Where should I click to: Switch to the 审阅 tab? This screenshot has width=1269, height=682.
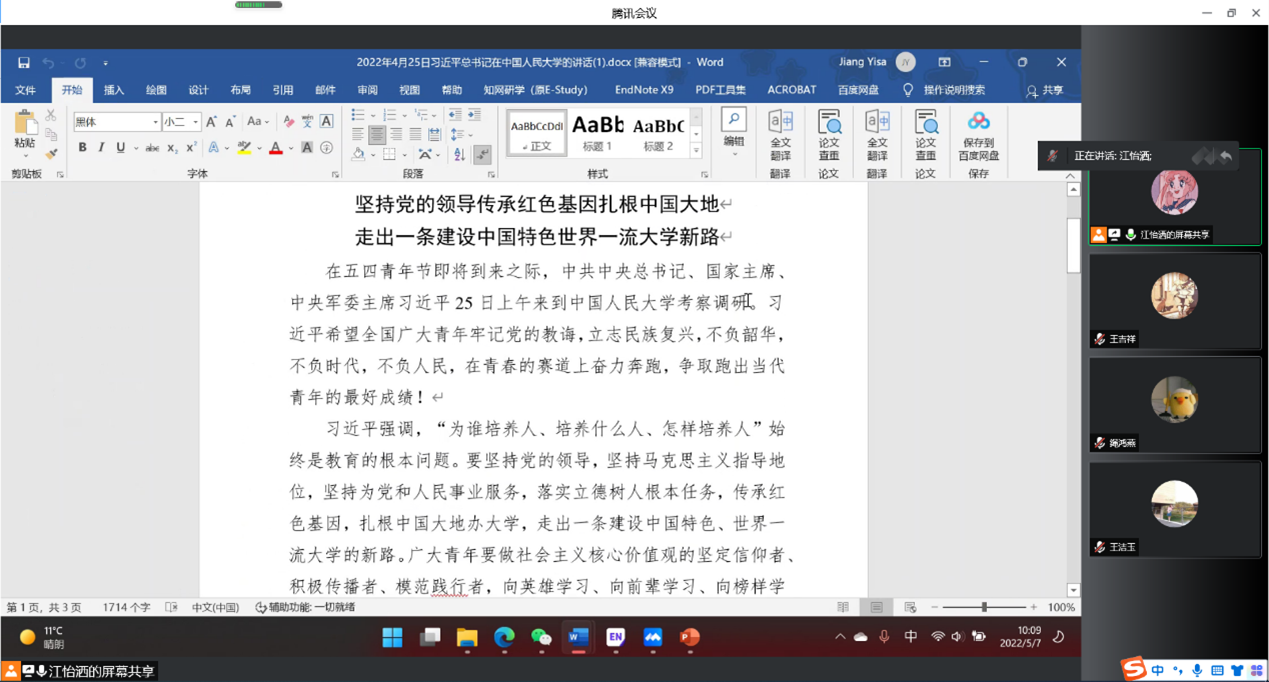(367, 90)
